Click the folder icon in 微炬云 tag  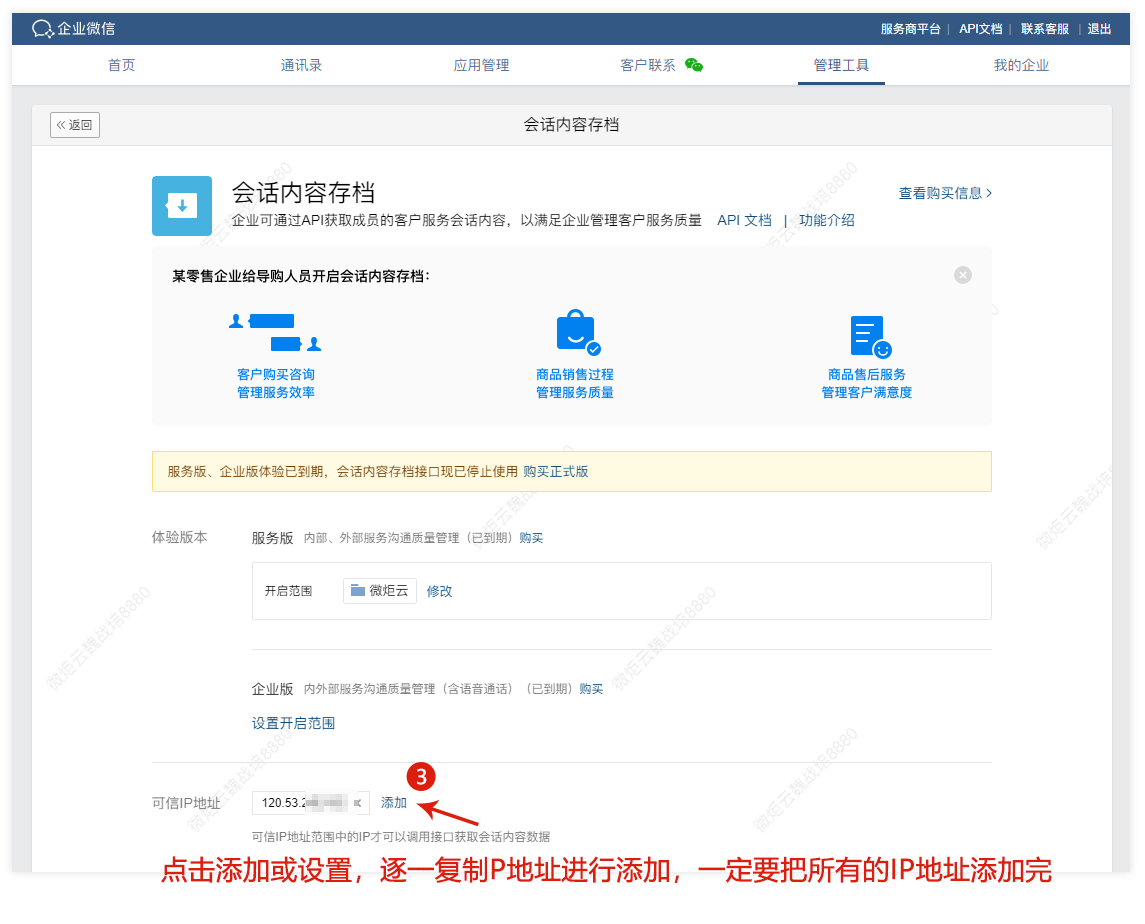click(x=358, y=590)
